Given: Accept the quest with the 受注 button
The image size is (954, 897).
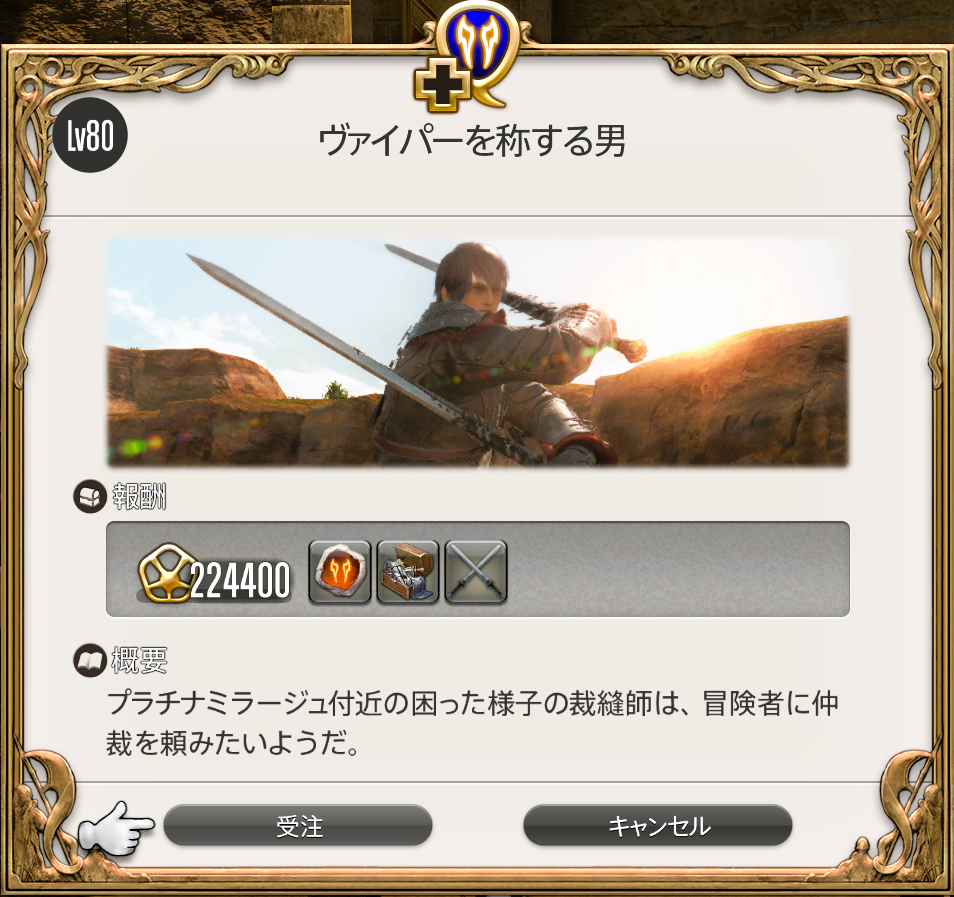Looking at the screenshot, I should pyautogui.click(x=298, y=825).
